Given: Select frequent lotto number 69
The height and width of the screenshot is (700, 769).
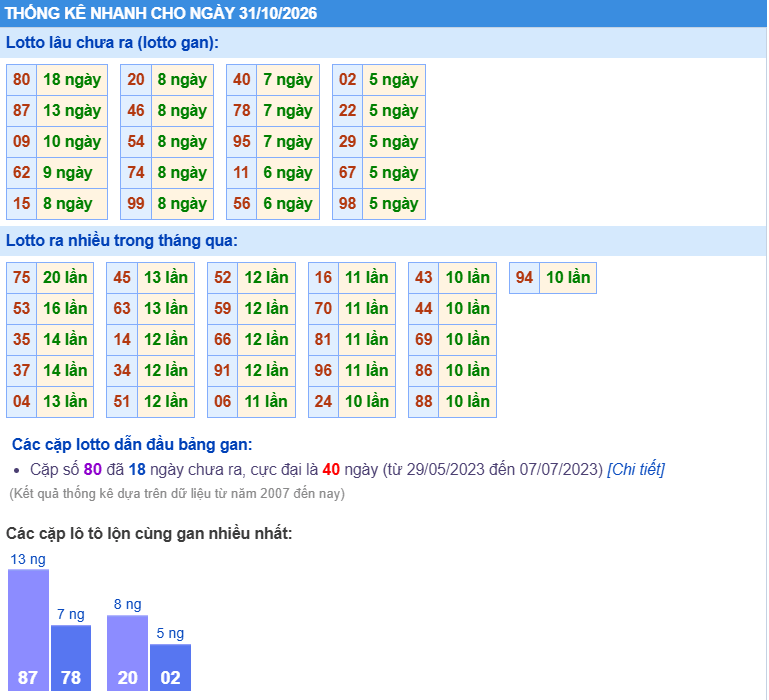Looking at the screenshot, I should click(424, 339).
